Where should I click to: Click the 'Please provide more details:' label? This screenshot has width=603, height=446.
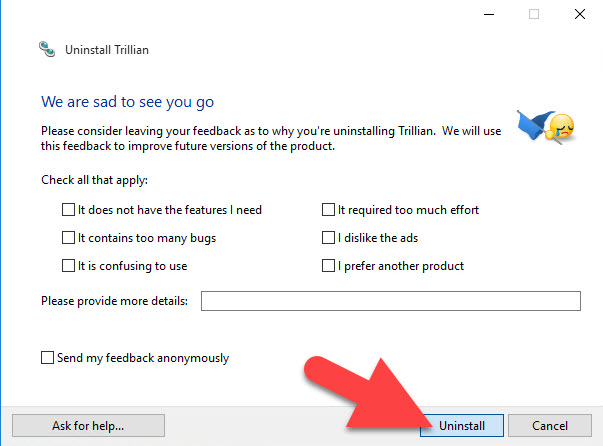[115, 301]
